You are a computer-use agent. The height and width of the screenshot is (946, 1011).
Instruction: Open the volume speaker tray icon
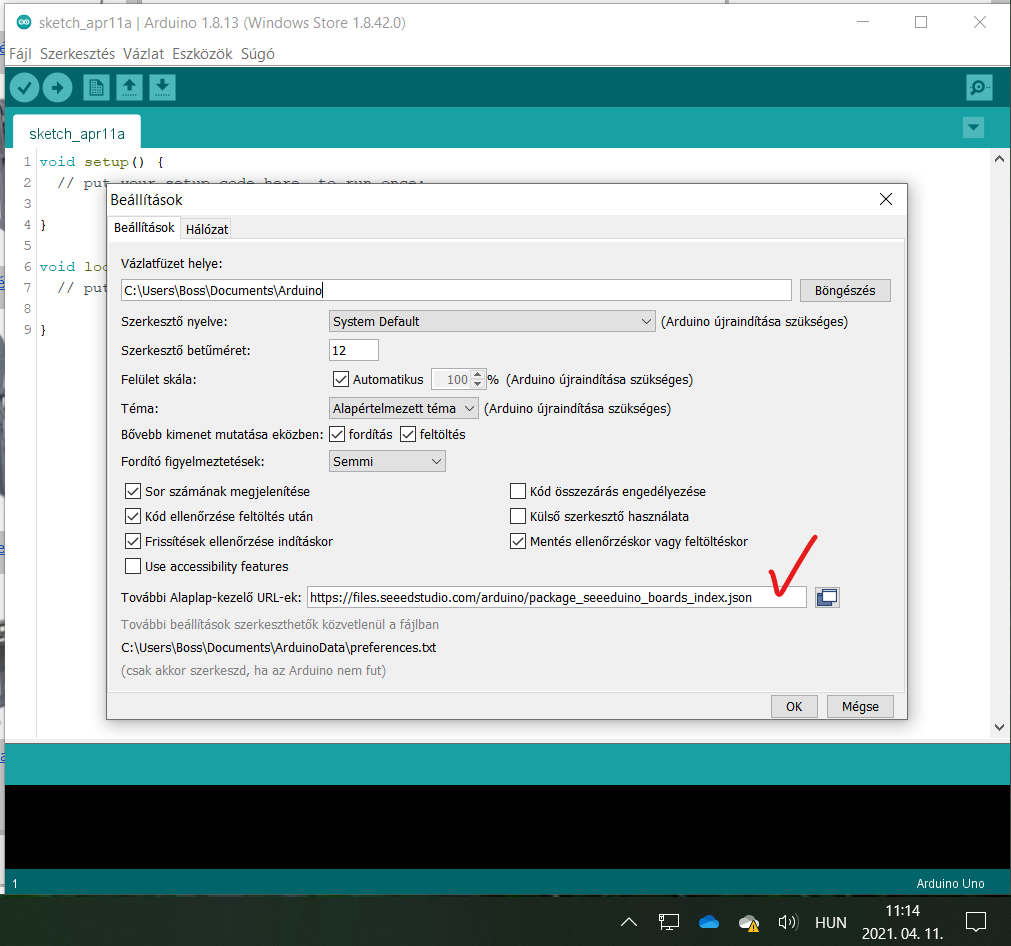point(788,922)
